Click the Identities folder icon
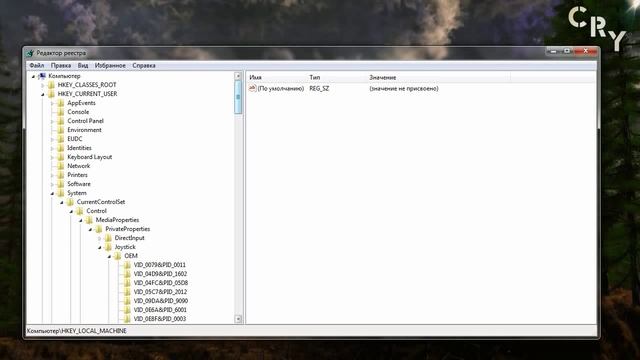 click(x=61, y=148)
